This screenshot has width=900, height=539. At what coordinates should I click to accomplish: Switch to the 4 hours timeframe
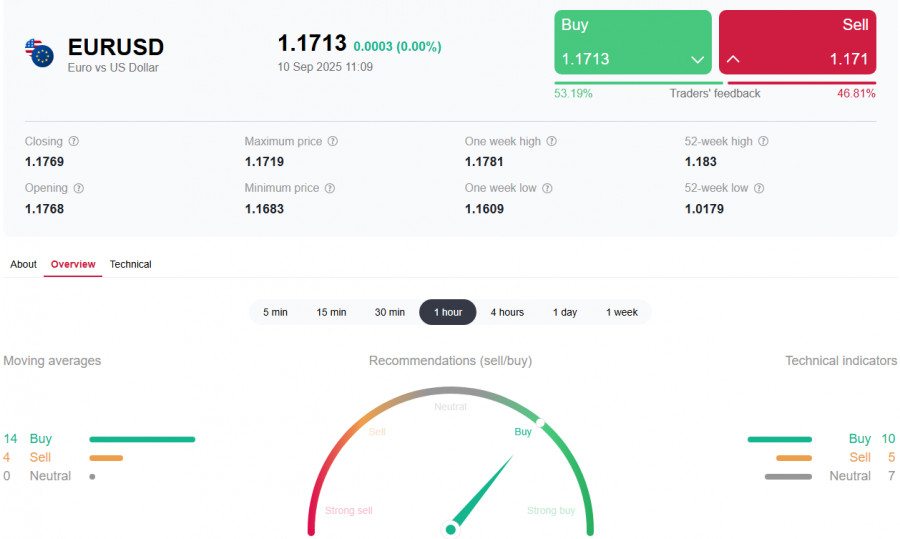click(x=507, y=312)
